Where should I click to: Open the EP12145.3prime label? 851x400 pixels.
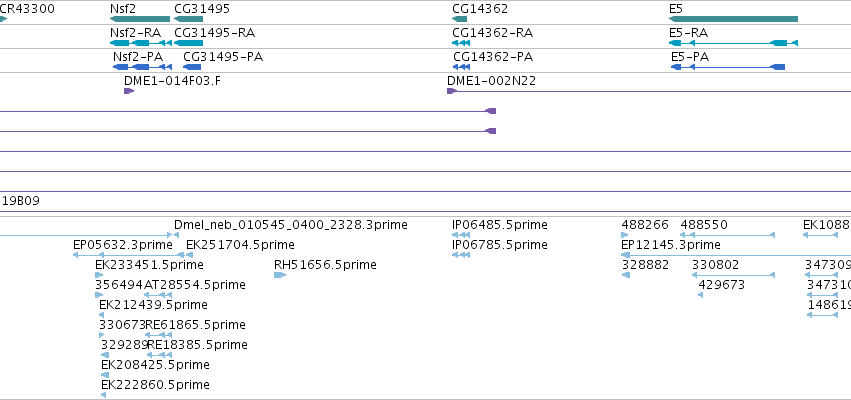[x=671, y=245]
